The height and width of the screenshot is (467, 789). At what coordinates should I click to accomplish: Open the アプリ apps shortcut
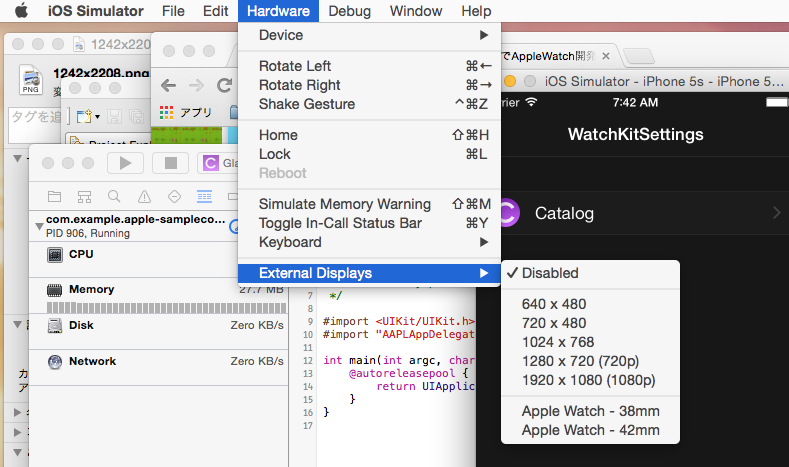[186, 112]
